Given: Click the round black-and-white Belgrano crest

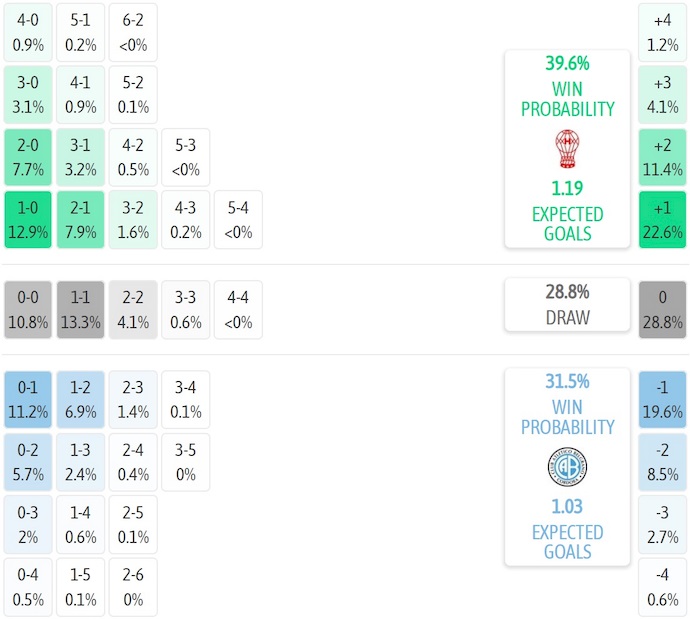Looking at the screenshot, I should click(x=567, y=467).
